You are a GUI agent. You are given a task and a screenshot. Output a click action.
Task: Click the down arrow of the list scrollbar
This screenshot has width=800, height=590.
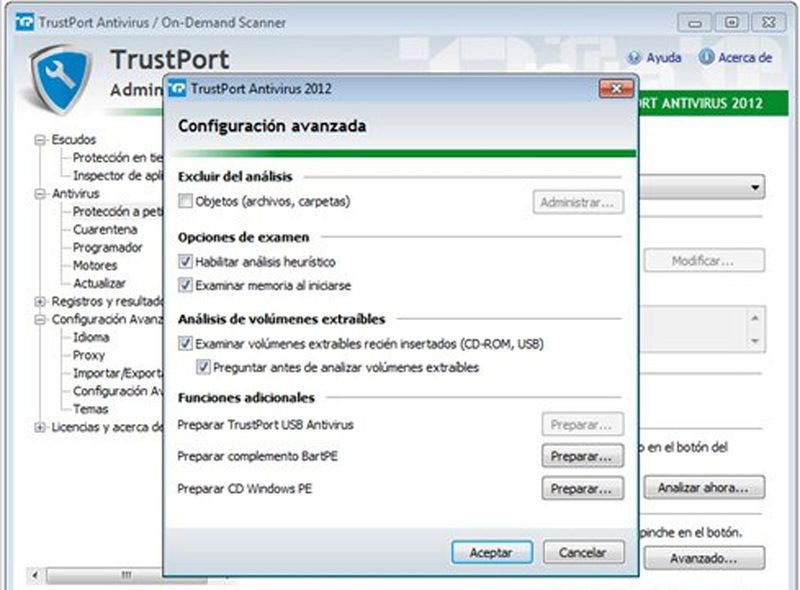[x=755, y=341]
